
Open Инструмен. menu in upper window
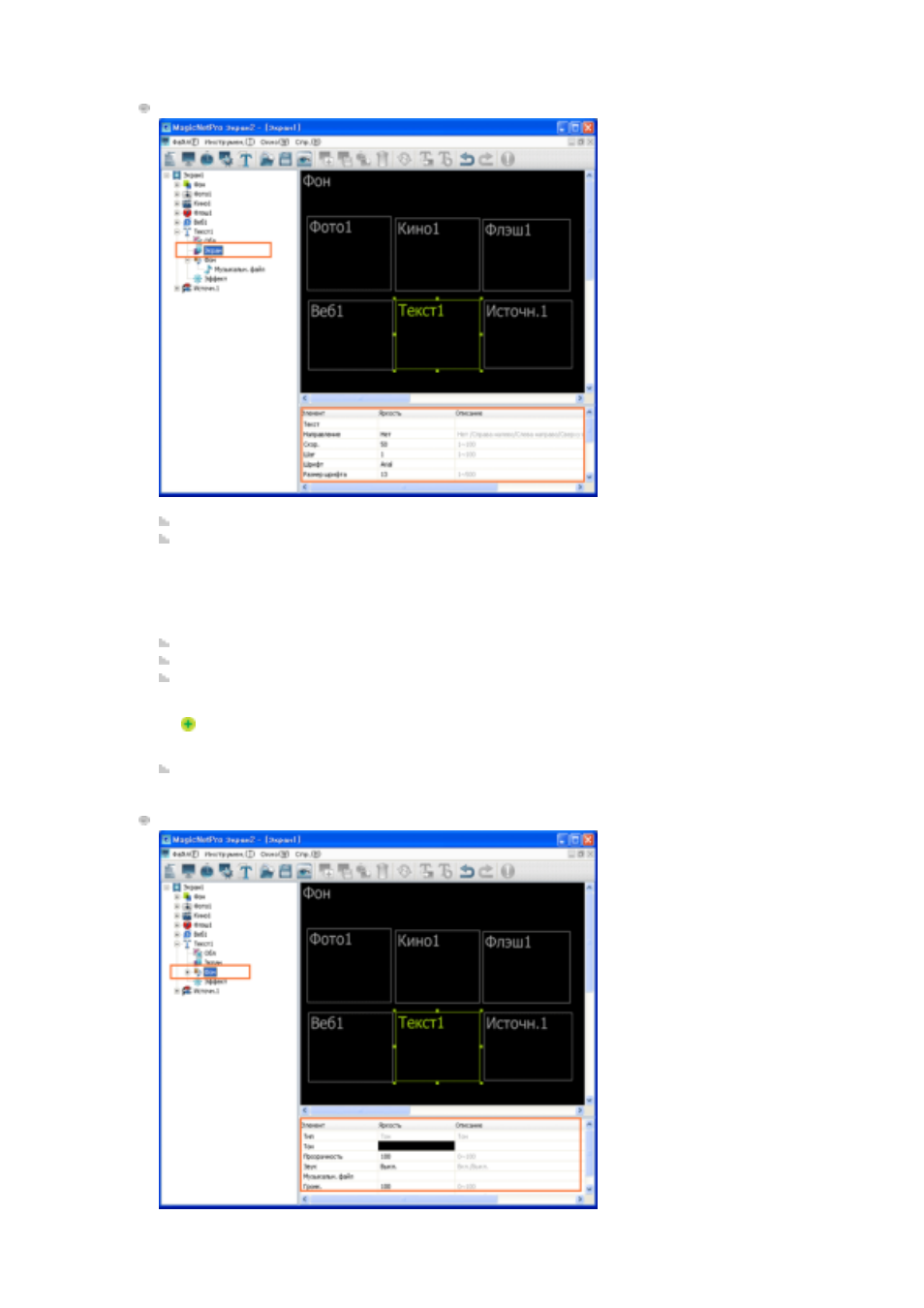(x=230, y=141)
